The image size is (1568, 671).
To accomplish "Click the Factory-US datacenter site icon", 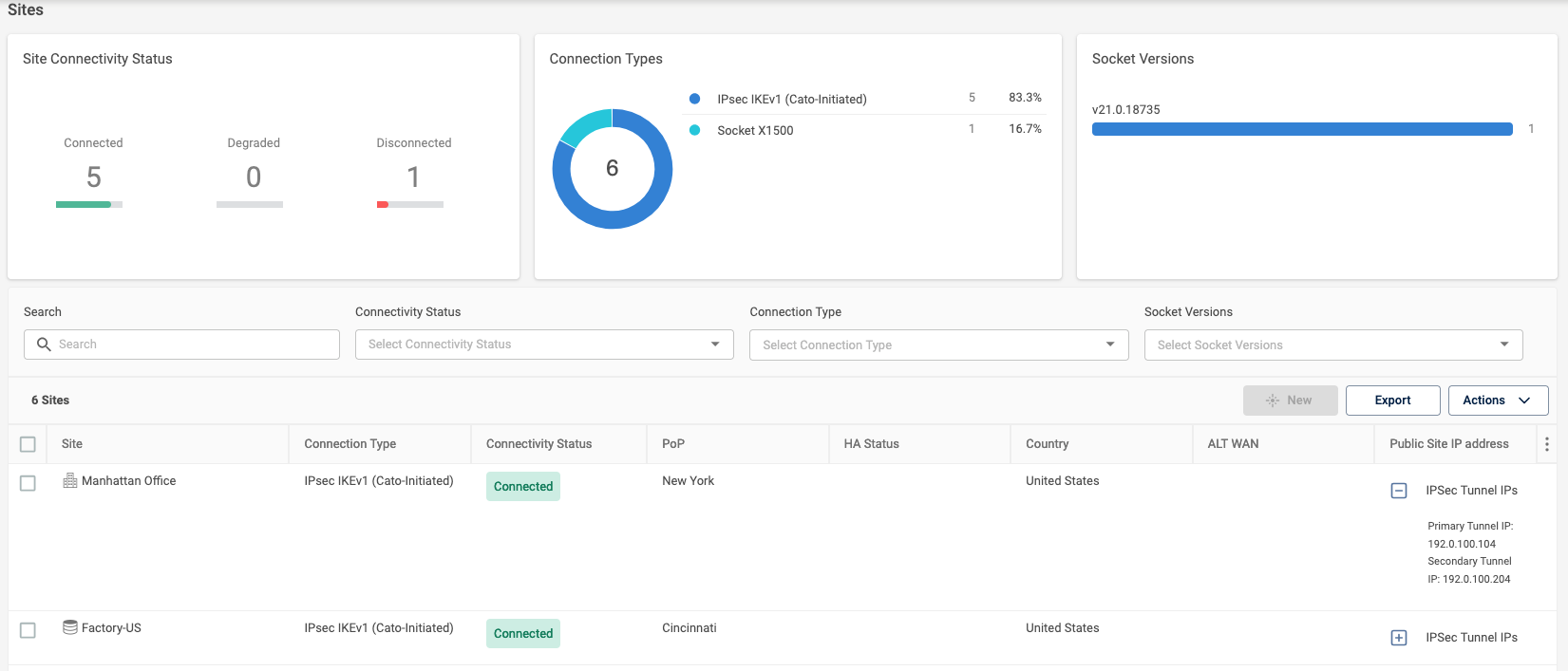I will [x=70, y=627].
